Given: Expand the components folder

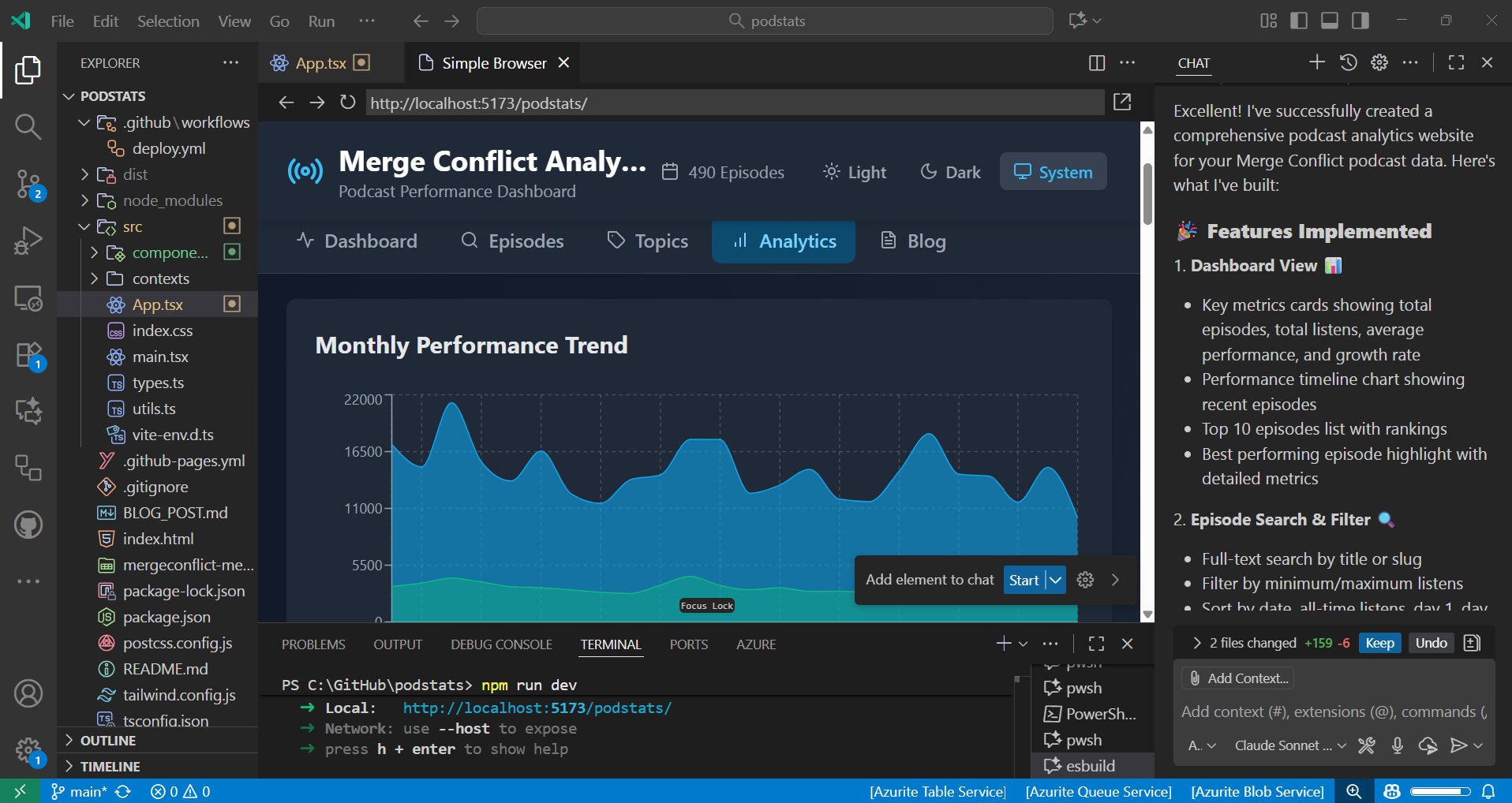Looking at the screenshot, I should click(x=94, y=252).
